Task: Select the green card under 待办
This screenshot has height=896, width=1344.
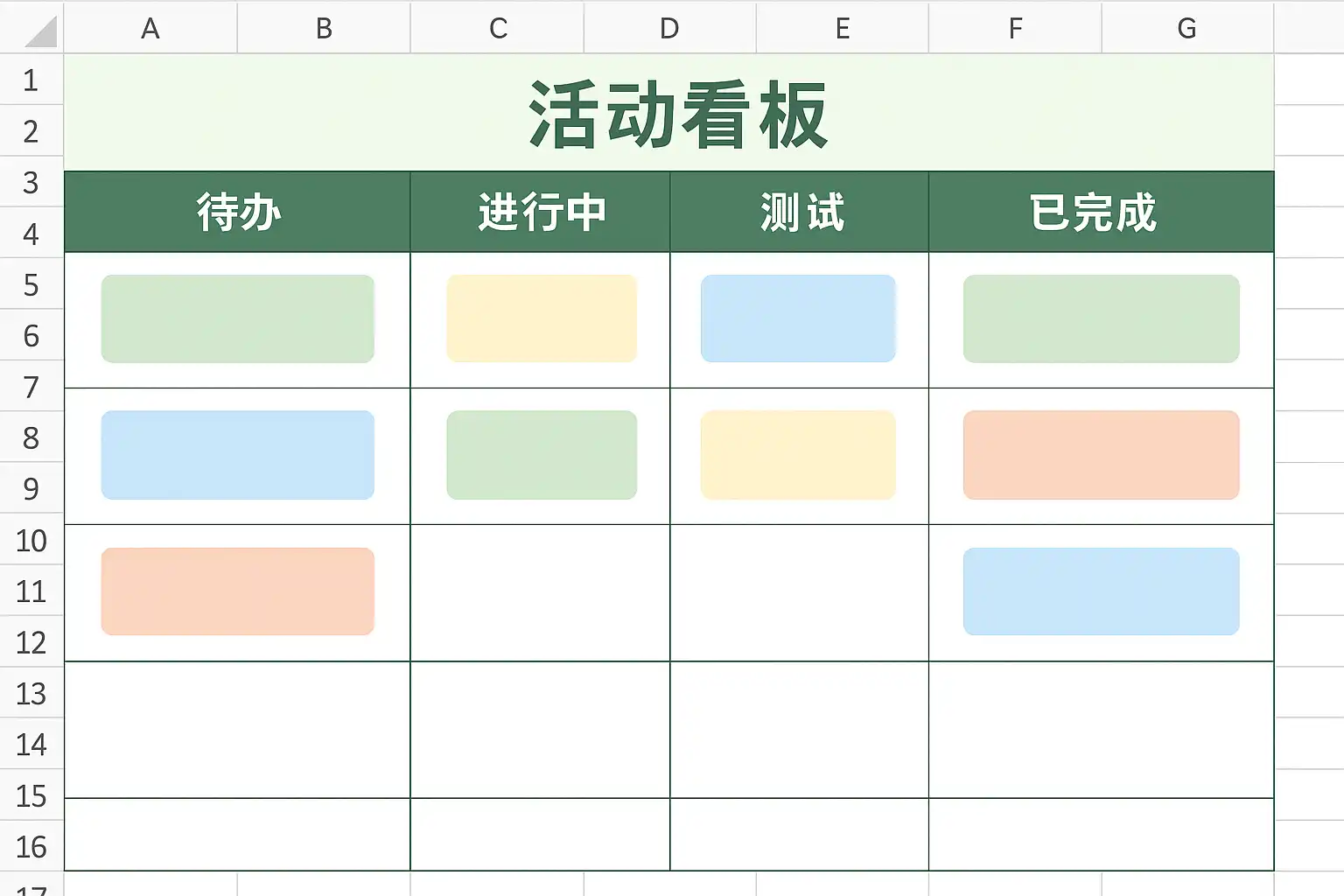Action: click(x=238, y=318)
